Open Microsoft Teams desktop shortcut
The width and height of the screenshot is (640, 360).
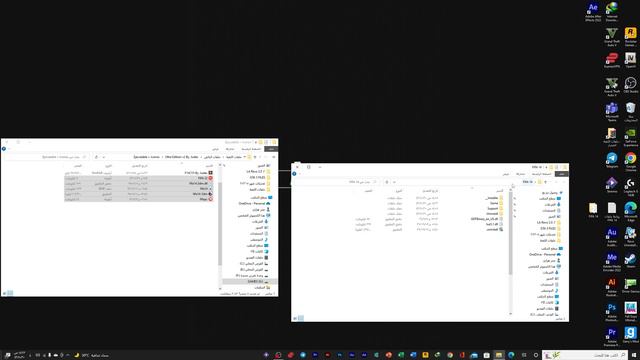[x=611, y=111]
